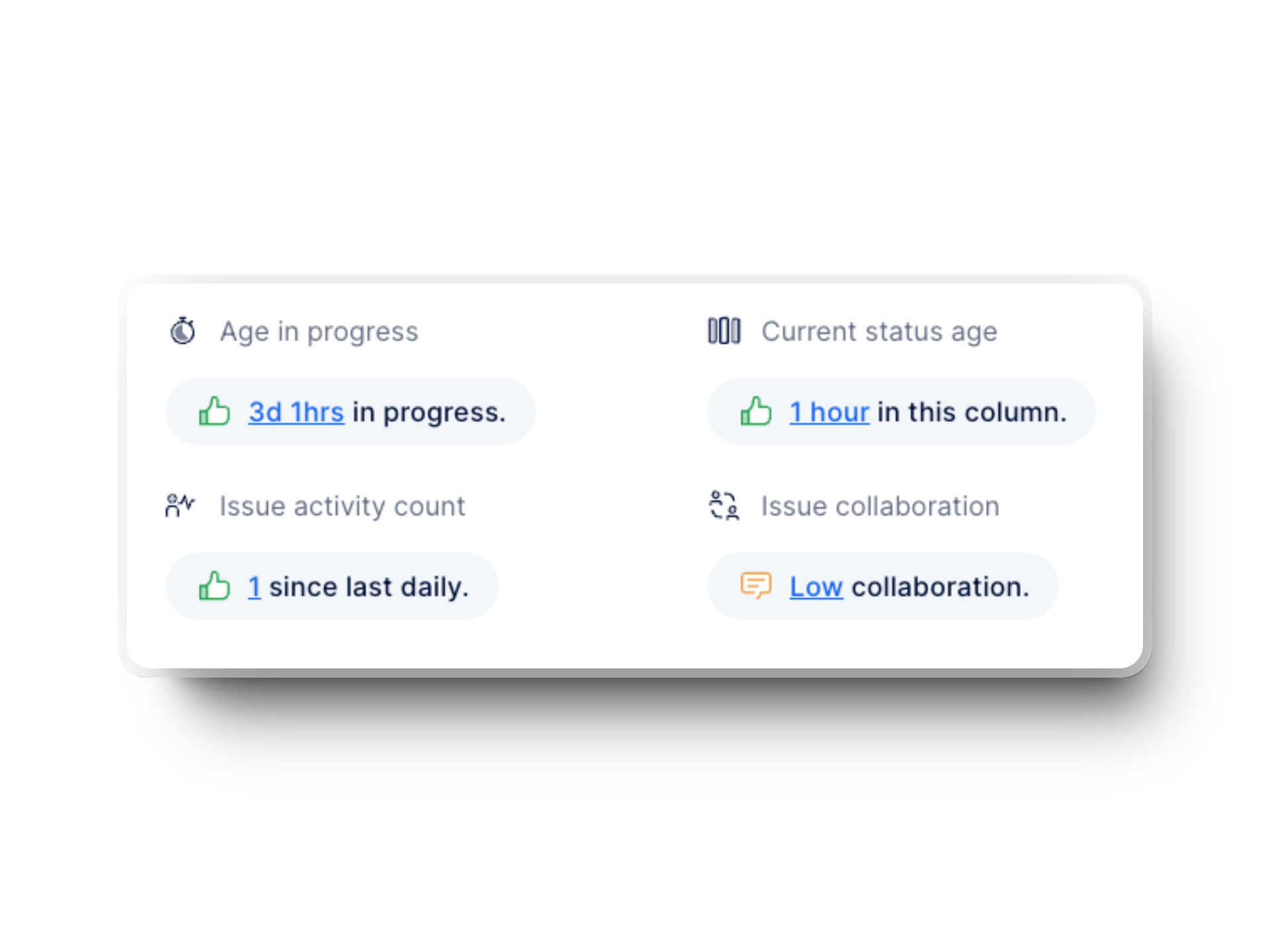Click the in-progress metric badge pill
Viewport: 1270px width, 952px height.
point(351,411)
